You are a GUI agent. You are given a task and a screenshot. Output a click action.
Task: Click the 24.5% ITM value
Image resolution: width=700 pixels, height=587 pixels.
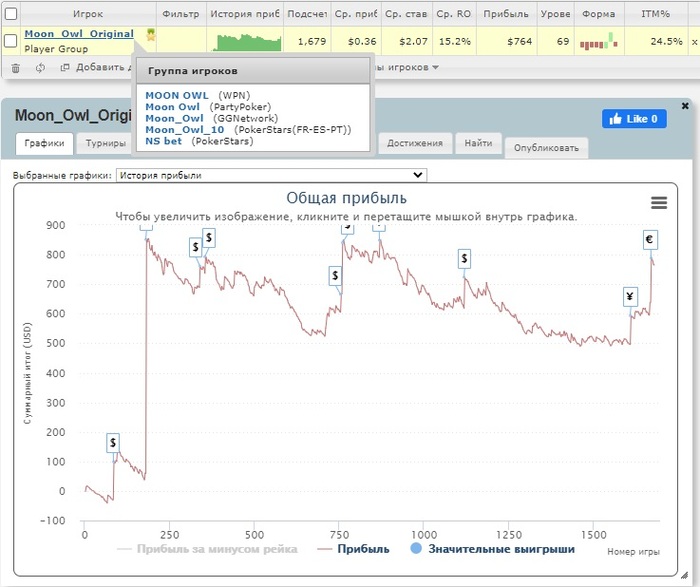[666, 42]
